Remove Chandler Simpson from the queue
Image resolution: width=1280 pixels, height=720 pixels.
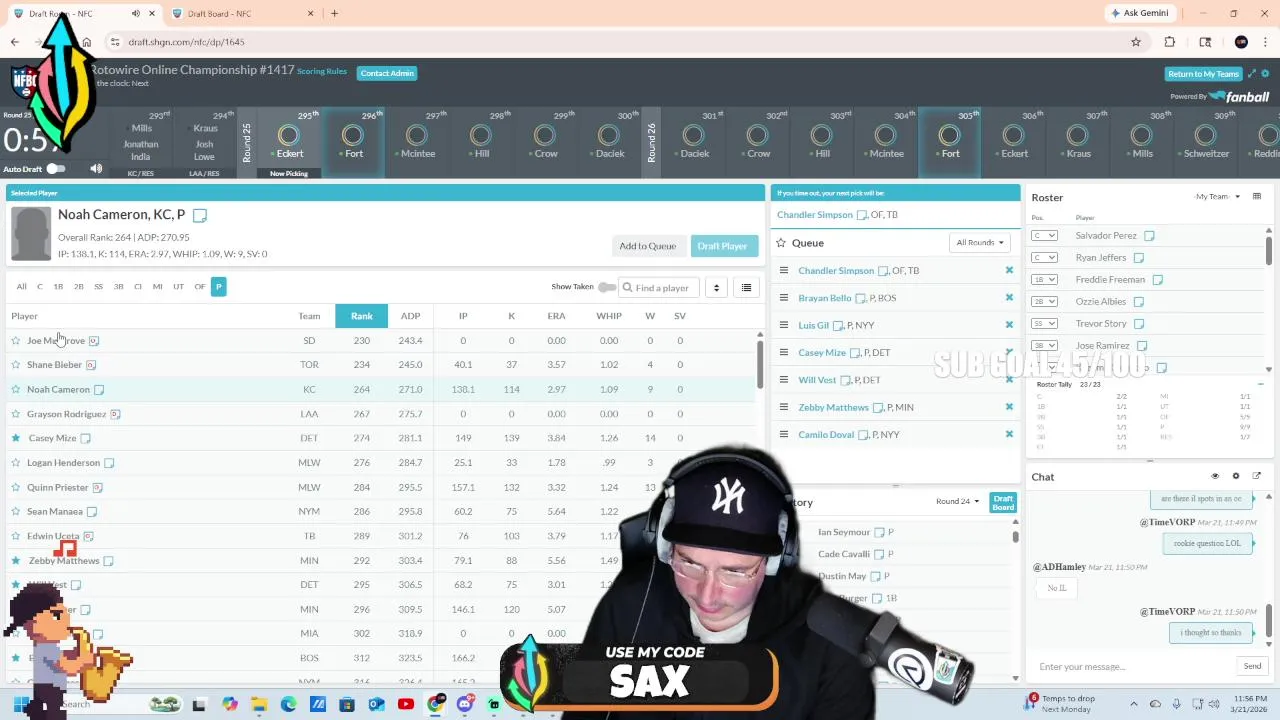pos(1009,270)
